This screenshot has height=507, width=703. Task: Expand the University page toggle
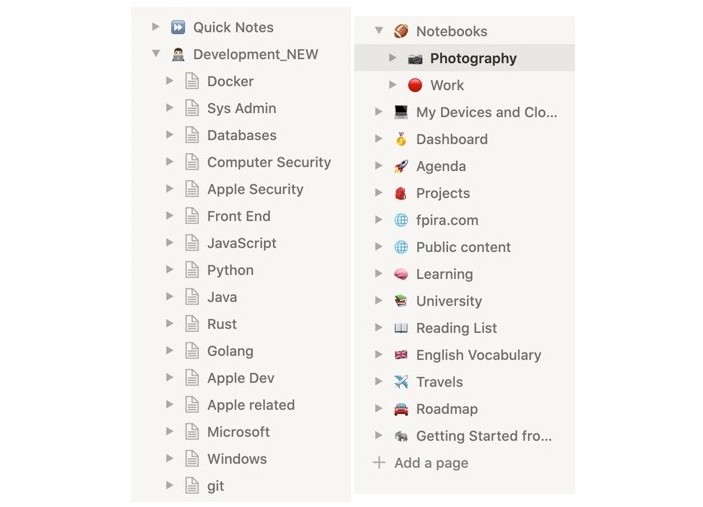click(378, 300)
